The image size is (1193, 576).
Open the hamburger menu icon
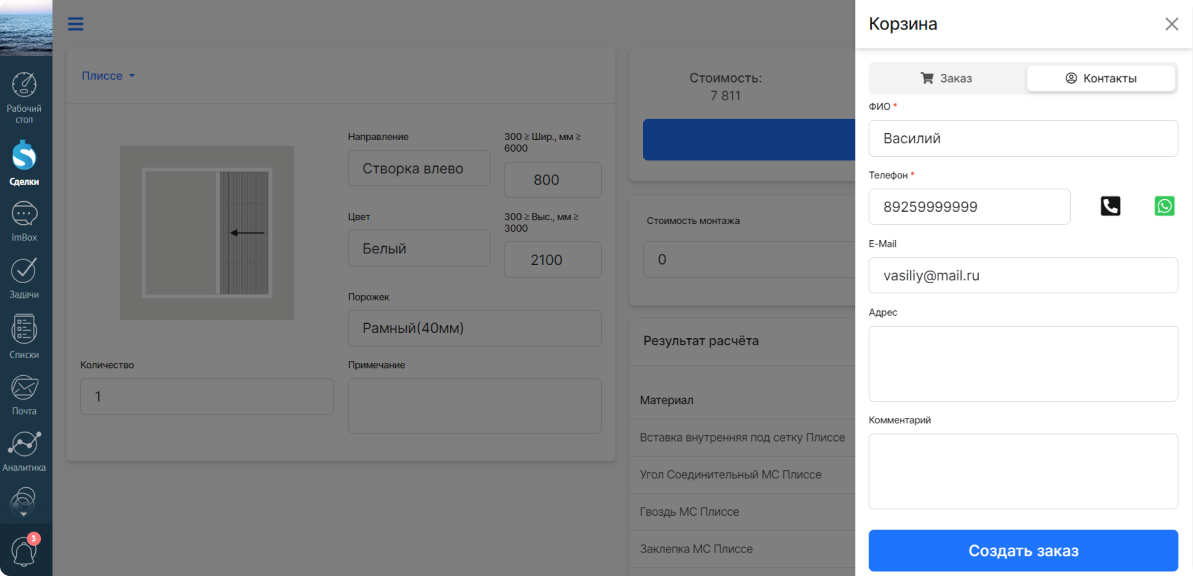tap(75, 24)
